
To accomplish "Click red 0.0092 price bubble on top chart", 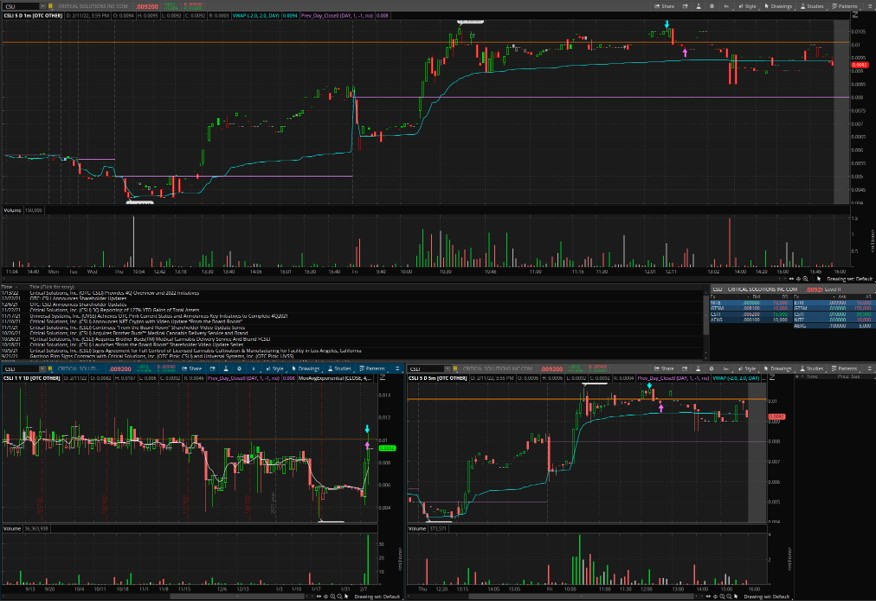I will [859, 65].
